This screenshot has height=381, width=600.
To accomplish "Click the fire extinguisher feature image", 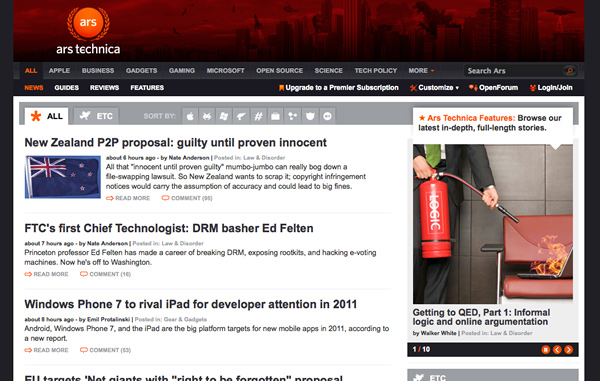I will tap(493, 224).
